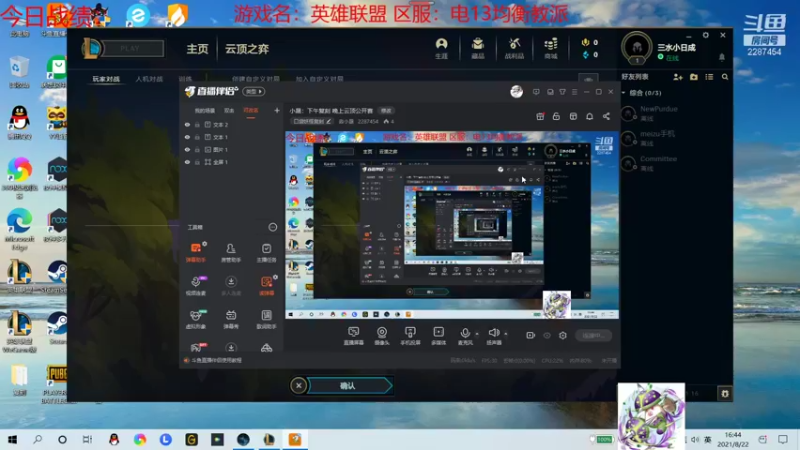Open the 歌词助手 tool

[266, 319]
